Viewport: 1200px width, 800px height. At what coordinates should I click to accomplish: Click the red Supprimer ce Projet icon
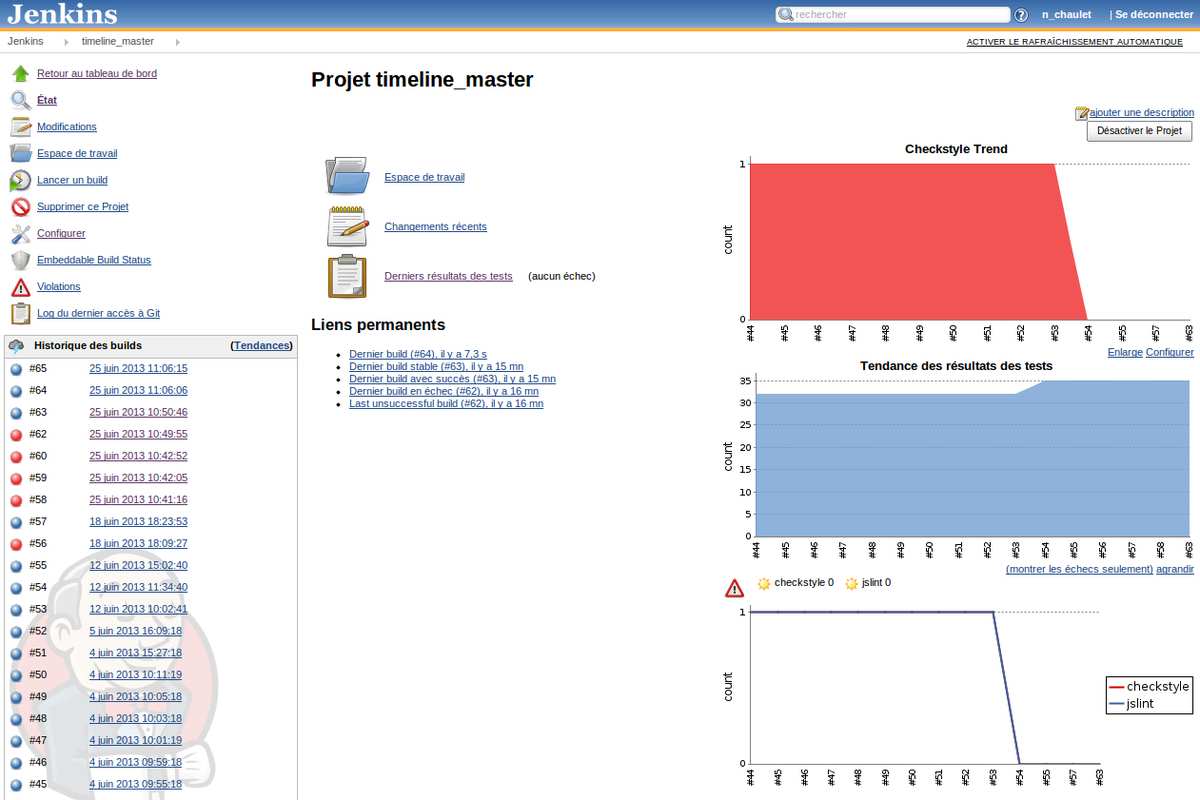tap(20, 207)
